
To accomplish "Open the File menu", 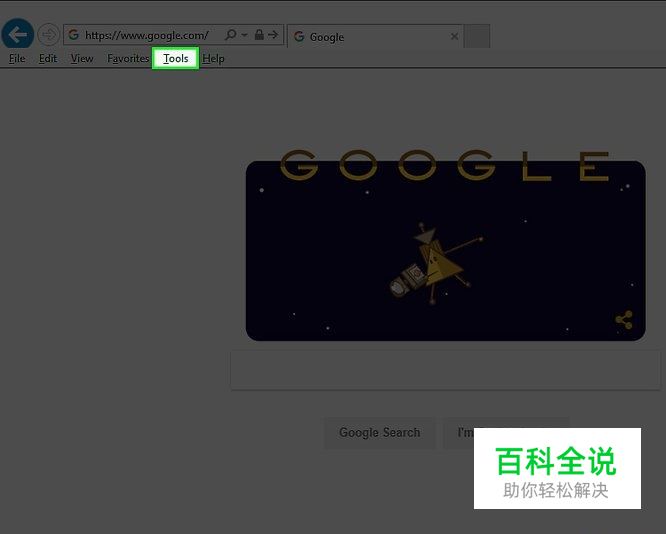I will point(17,59).
